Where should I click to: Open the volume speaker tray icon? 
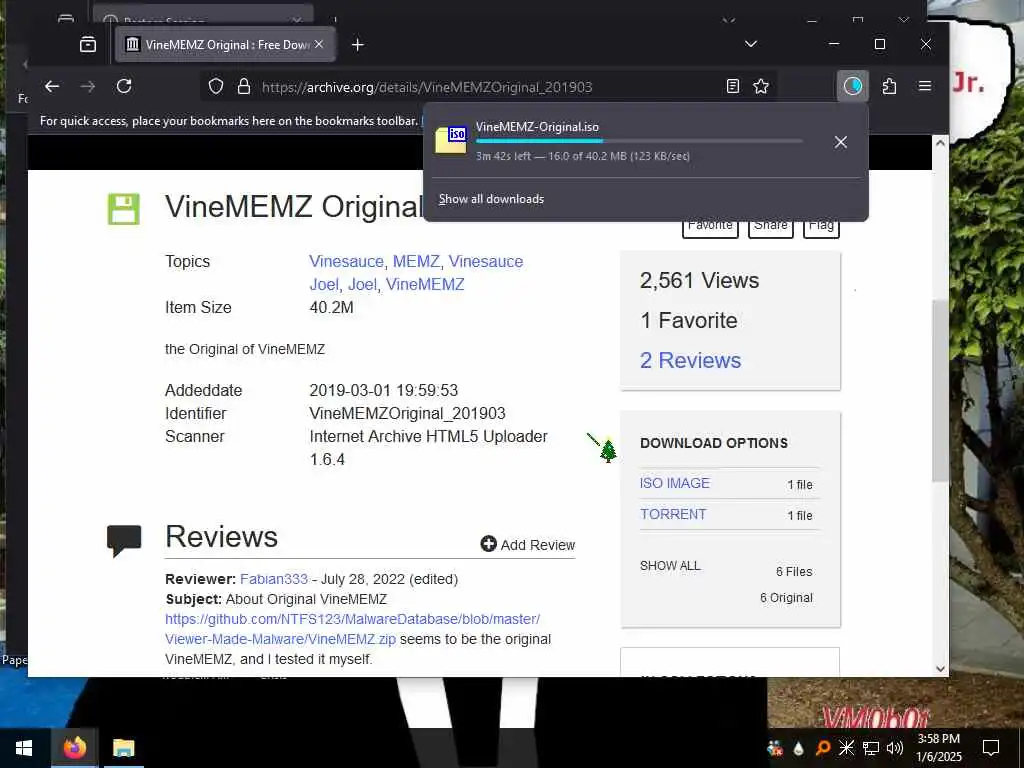(x=895, y=748)
